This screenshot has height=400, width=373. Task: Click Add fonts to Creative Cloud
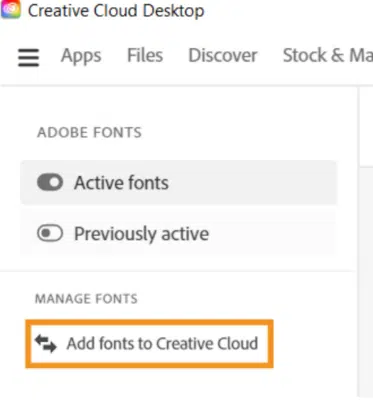[x=149, y=344]
